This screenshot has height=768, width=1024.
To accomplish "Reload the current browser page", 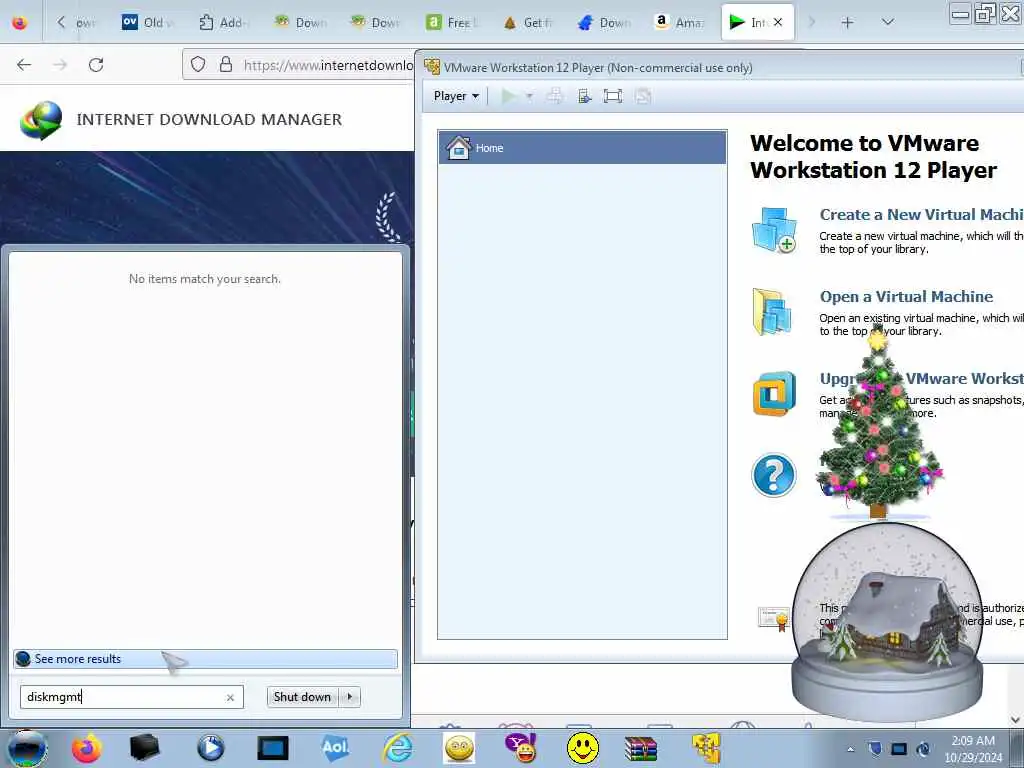I will tap(96, 65).
